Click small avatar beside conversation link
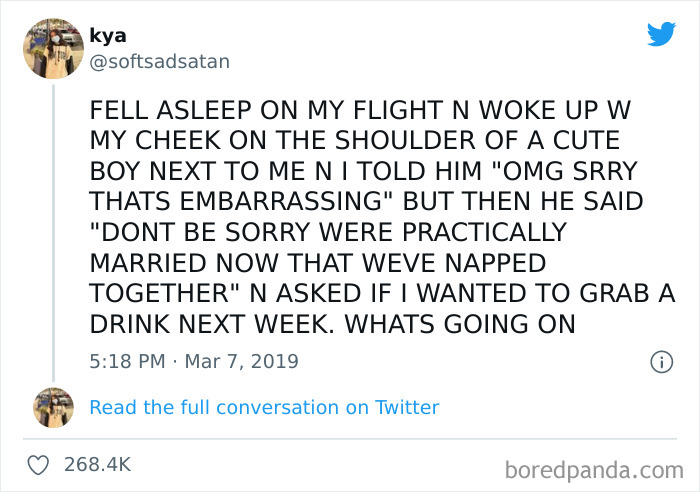700x492 pixels. click(x=54, y=407)
